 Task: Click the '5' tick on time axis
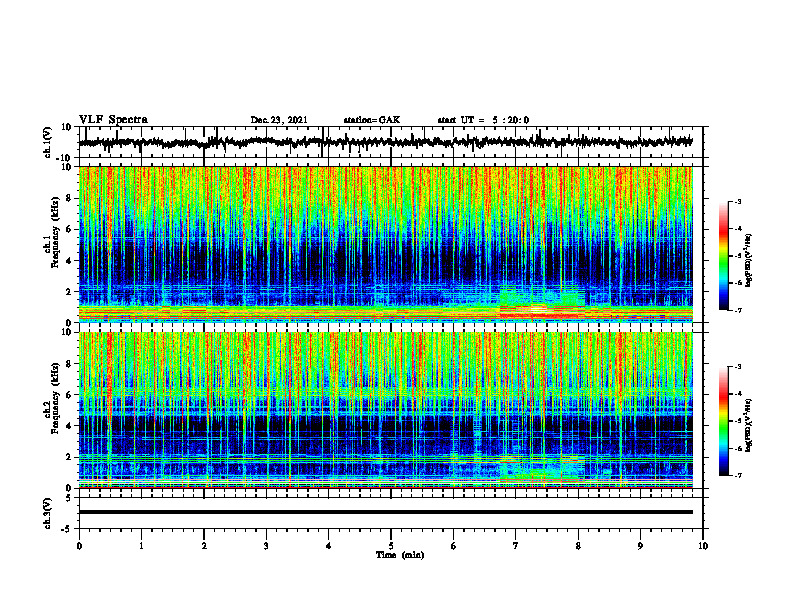(x=391, y=546)
